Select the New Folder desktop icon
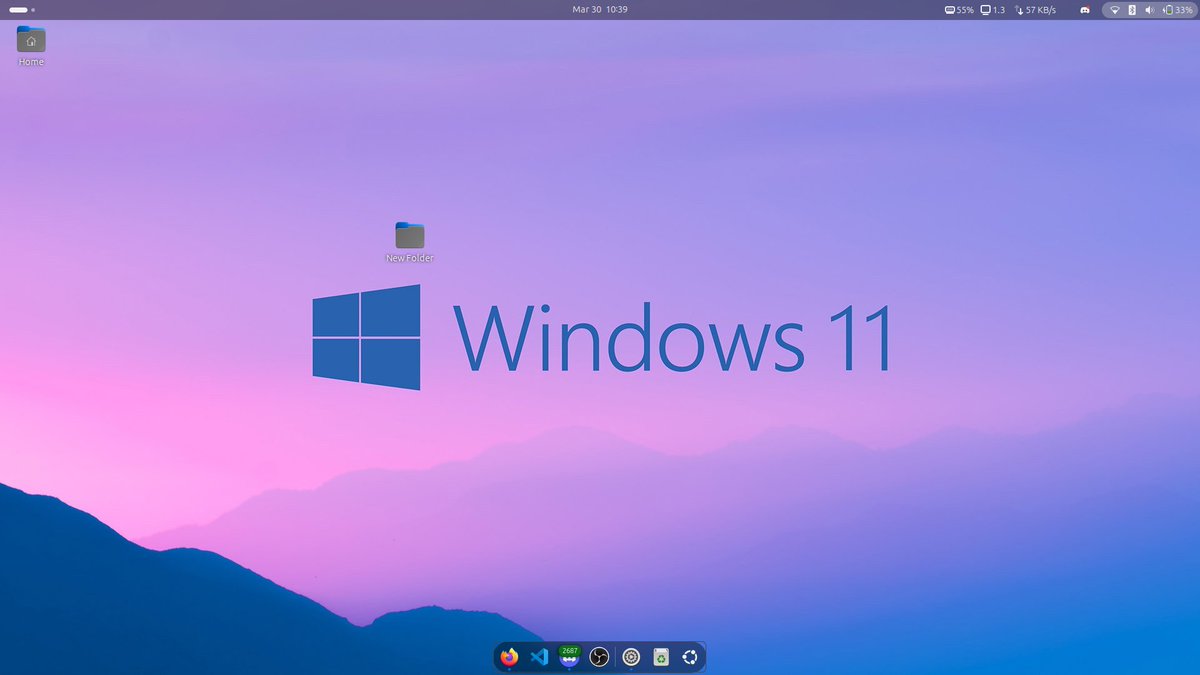1200x675 pixels. pyautogui.click(x=410, y=242)
